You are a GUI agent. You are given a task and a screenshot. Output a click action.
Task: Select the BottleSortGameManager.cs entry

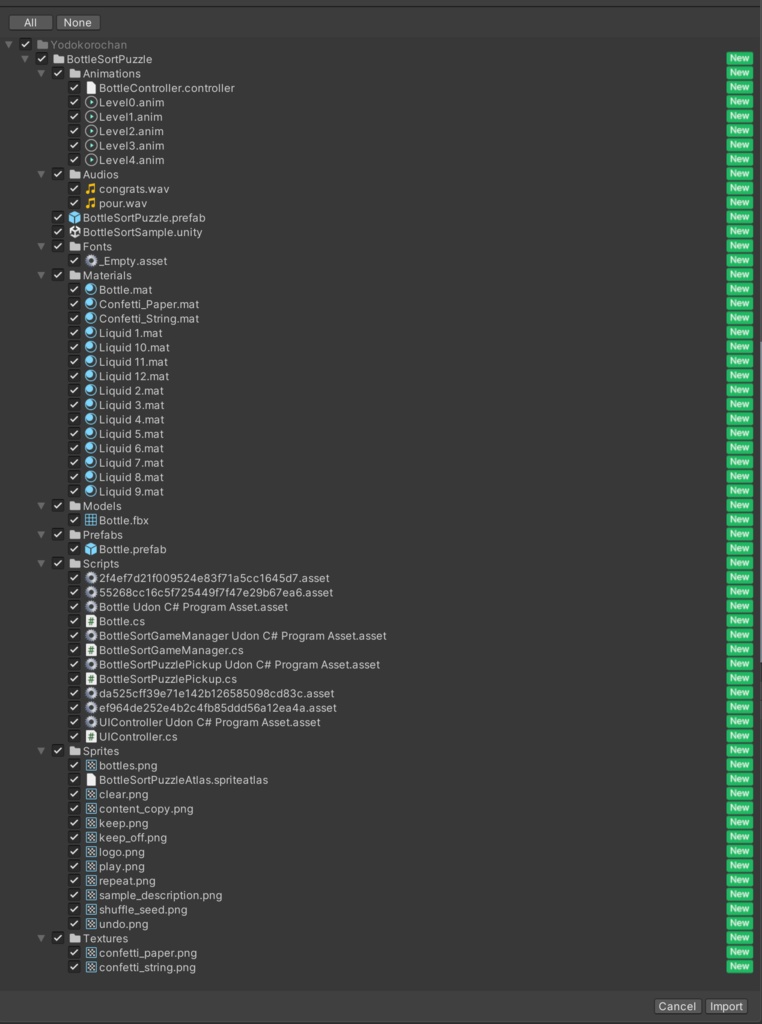click(170, 650)
